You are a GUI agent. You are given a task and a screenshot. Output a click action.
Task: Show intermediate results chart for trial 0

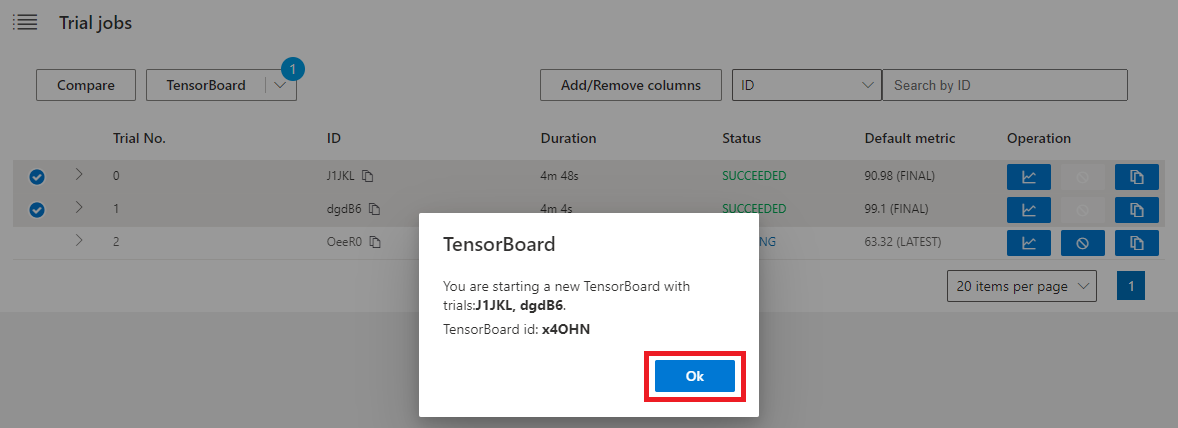coord(1029,177)
